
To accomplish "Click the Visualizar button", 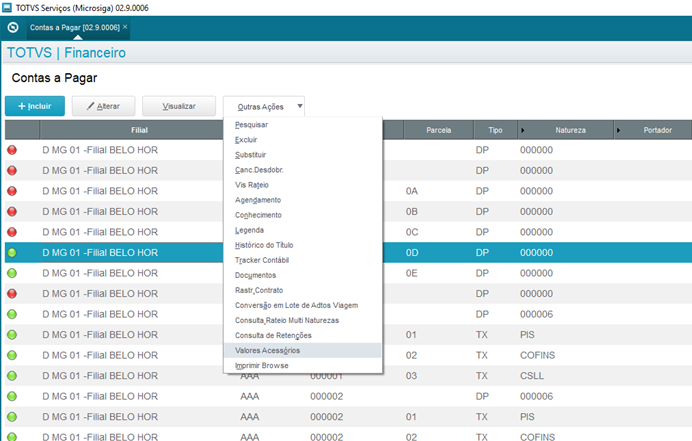I will [x=179, y=106].
